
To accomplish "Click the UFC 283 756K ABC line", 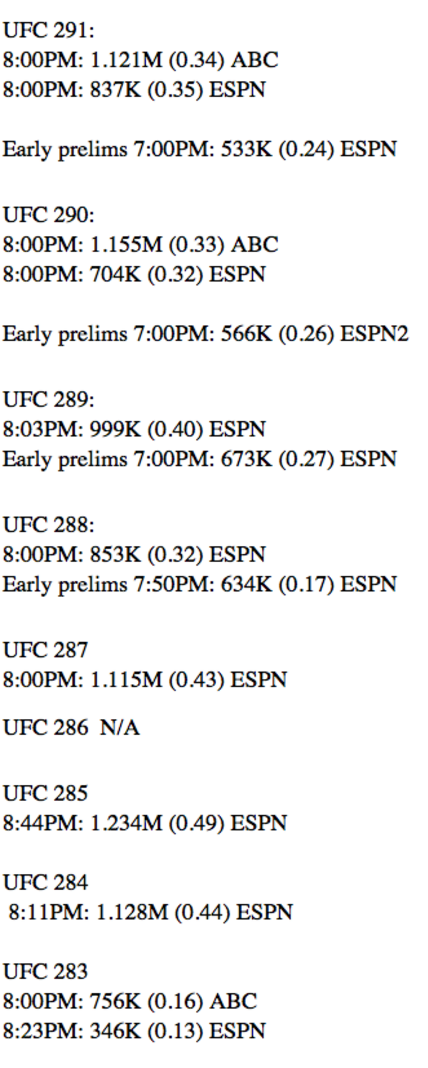I will point(129,1001).
